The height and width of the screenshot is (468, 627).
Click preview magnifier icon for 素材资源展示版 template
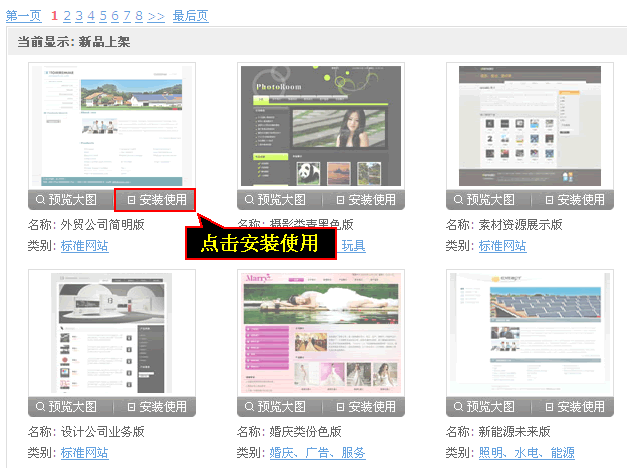459,200
